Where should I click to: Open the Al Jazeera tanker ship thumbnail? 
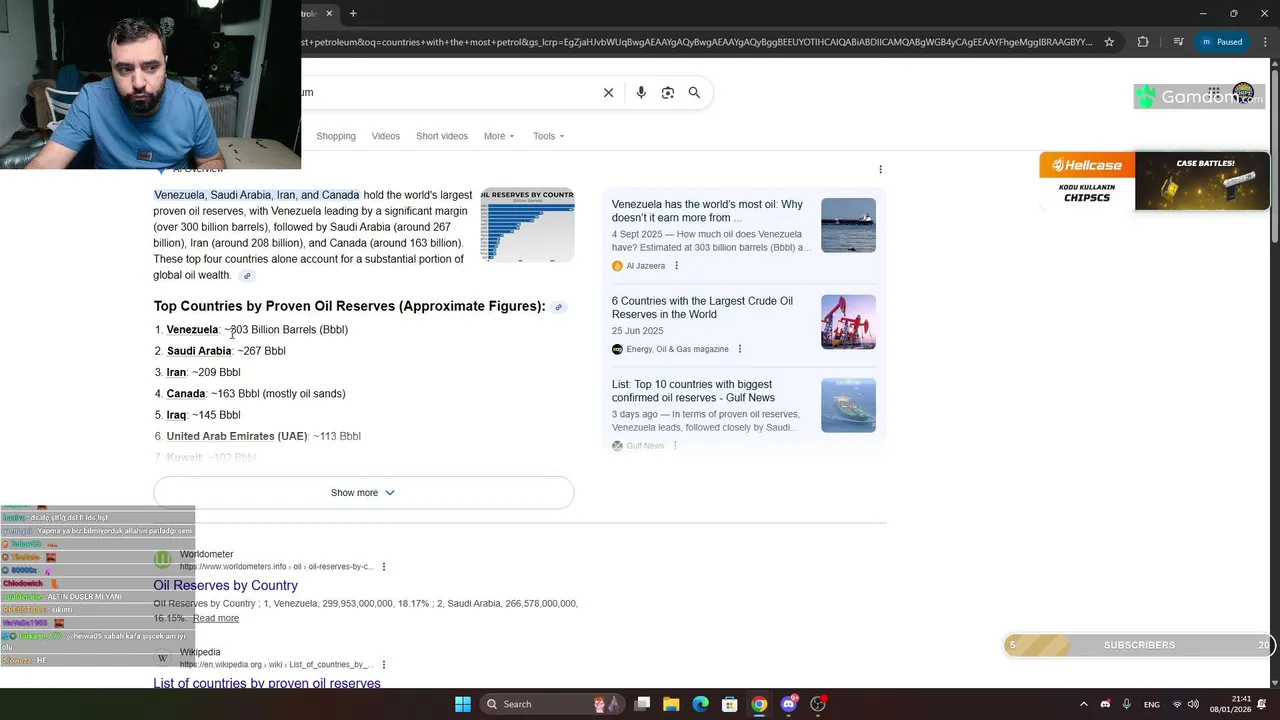(848, 225)
